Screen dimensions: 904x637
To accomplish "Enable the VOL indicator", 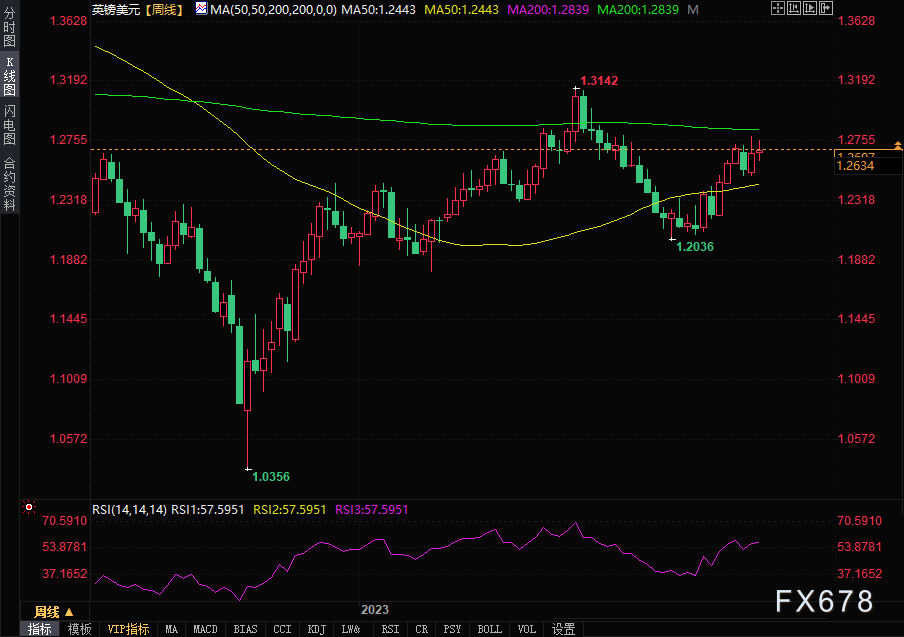I will [527, 629].
